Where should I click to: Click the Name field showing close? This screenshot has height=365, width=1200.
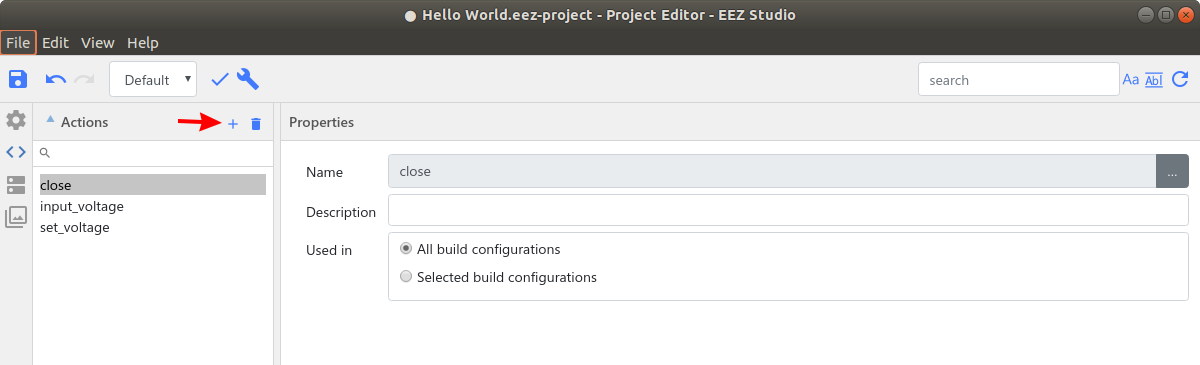coord(772,171)
